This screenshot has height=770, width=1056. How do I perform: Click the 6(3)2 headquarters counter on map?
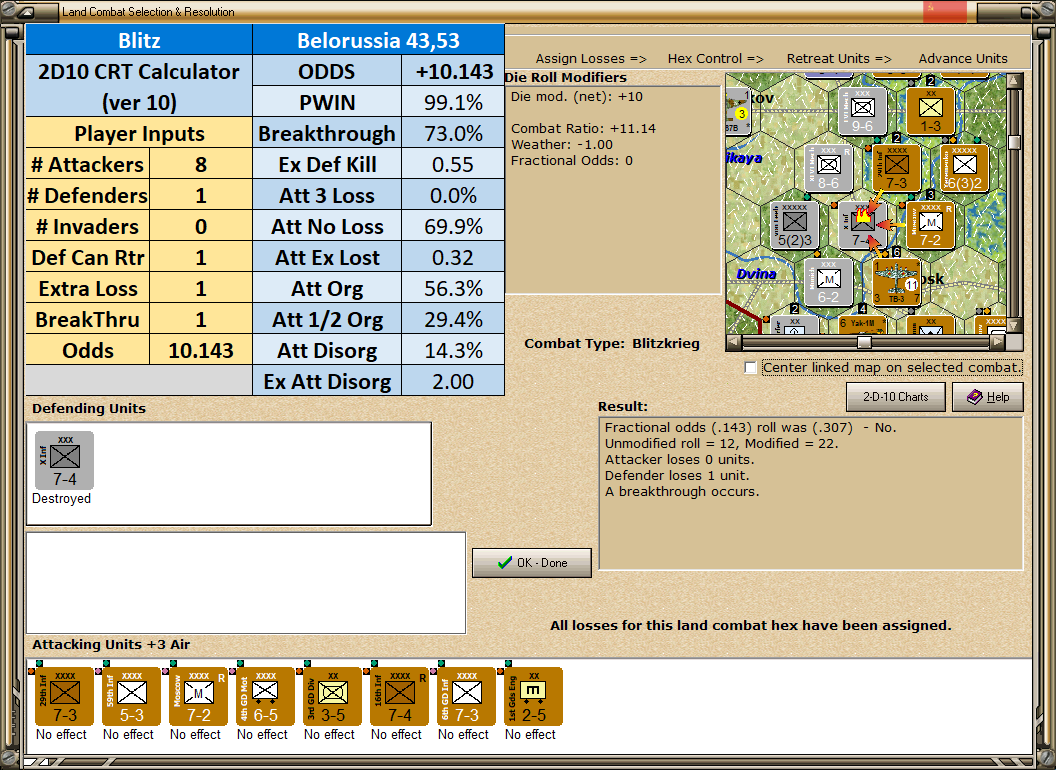(x=964, y=168)
